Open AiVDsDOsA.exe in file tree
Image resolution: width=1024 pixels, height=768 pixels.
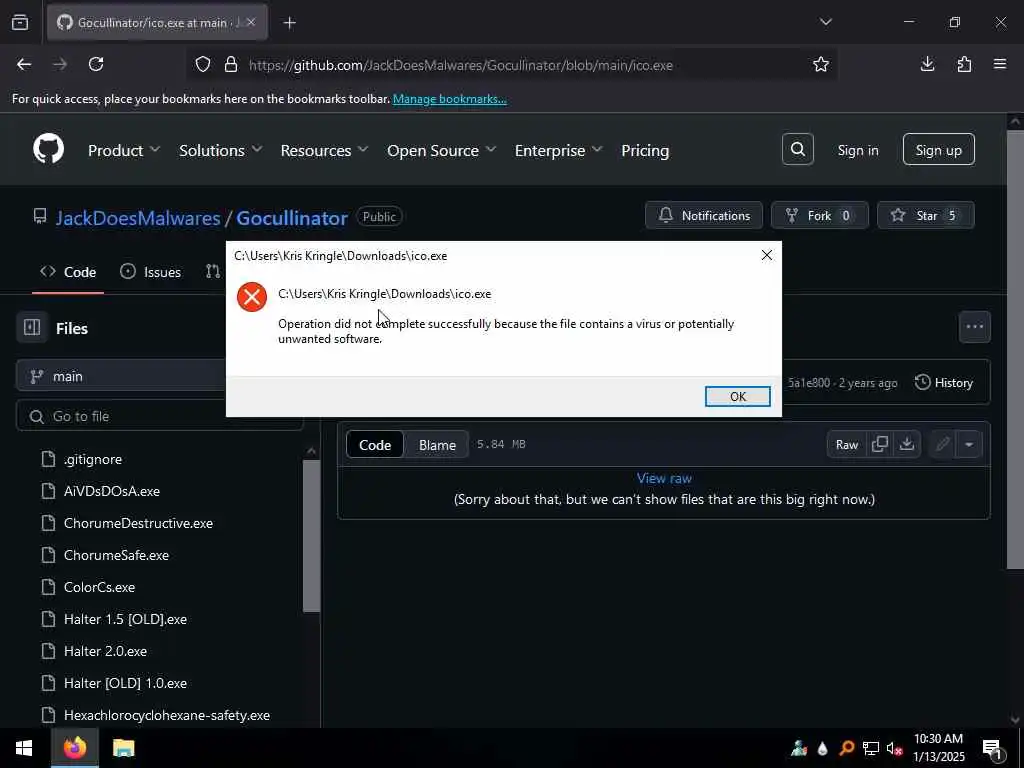point(112,491)
